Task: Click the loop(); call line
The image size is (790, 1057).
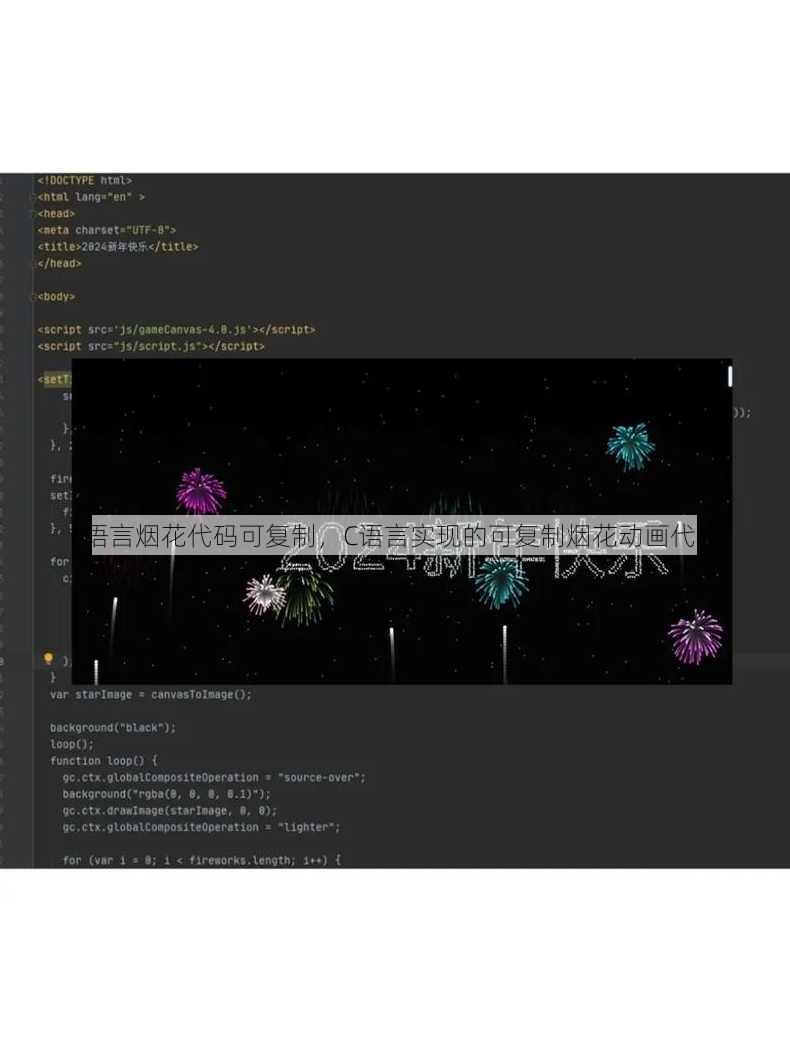Action: [72, 744]
